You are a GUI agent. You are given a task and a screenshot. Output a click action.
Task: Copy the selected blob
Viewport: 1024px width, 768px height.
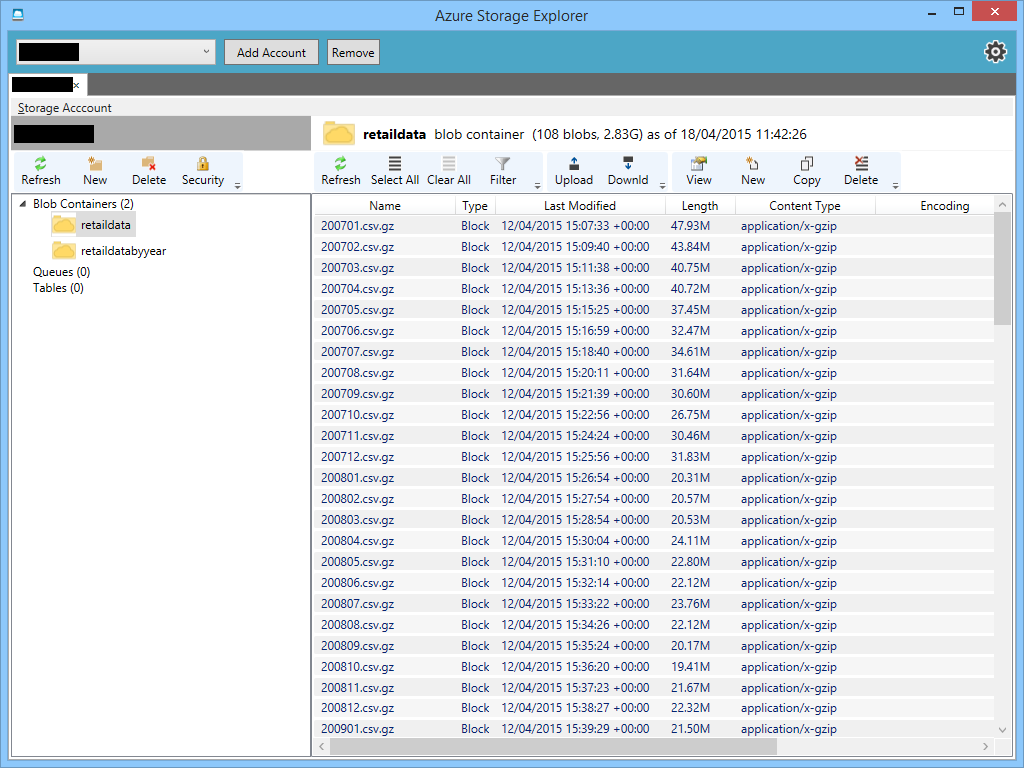tap(807, 171)
